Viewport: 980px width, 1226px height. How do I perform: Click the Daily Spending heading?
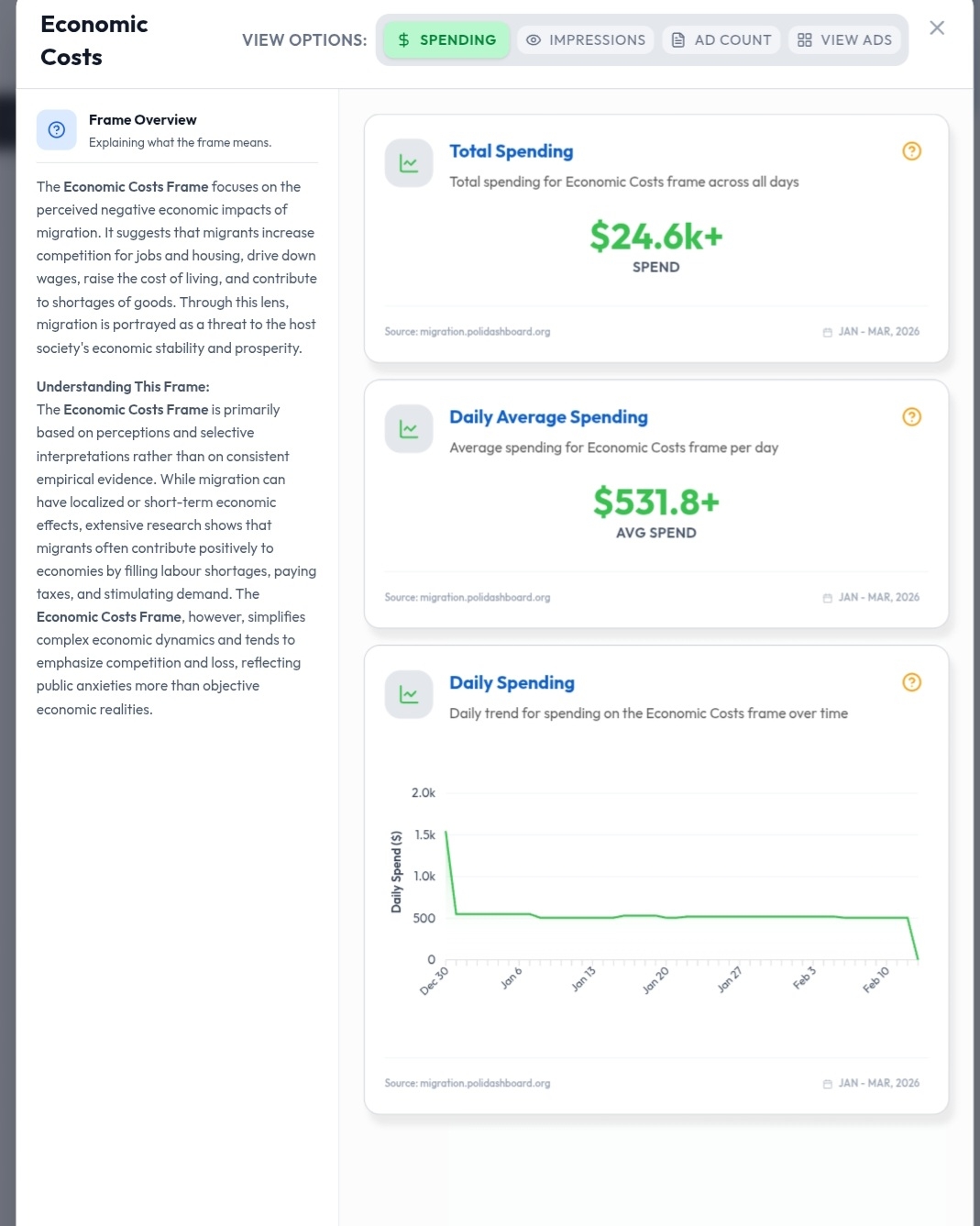click(x=512, y=683)
